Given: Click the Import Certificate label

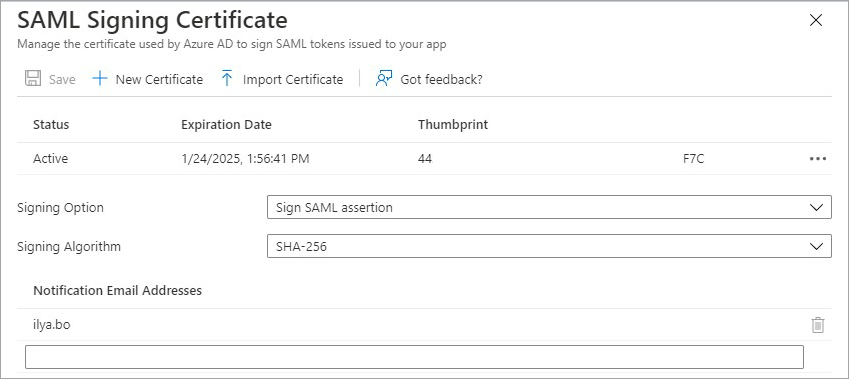Looking at the screenshot, I should [x=293, y=80].
